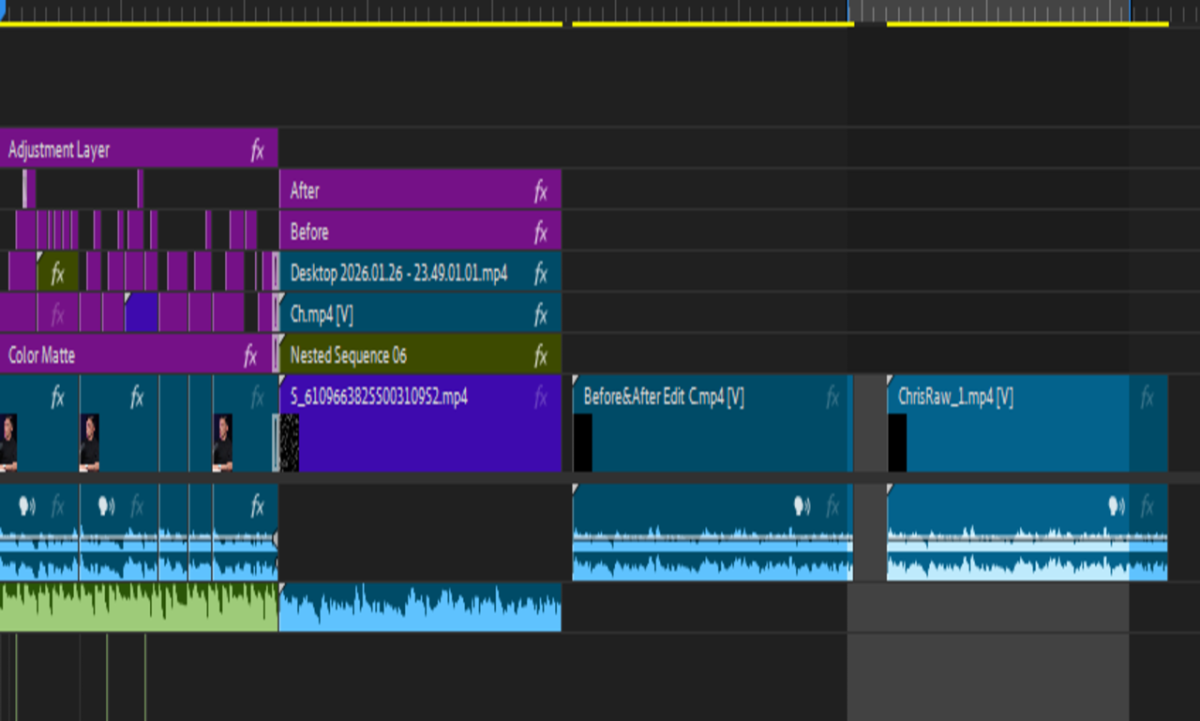This screenshot has height=721, width=1200.
Task: Select the audio clip below S_6109663825500310952.mp4
Action: [420, 608]
